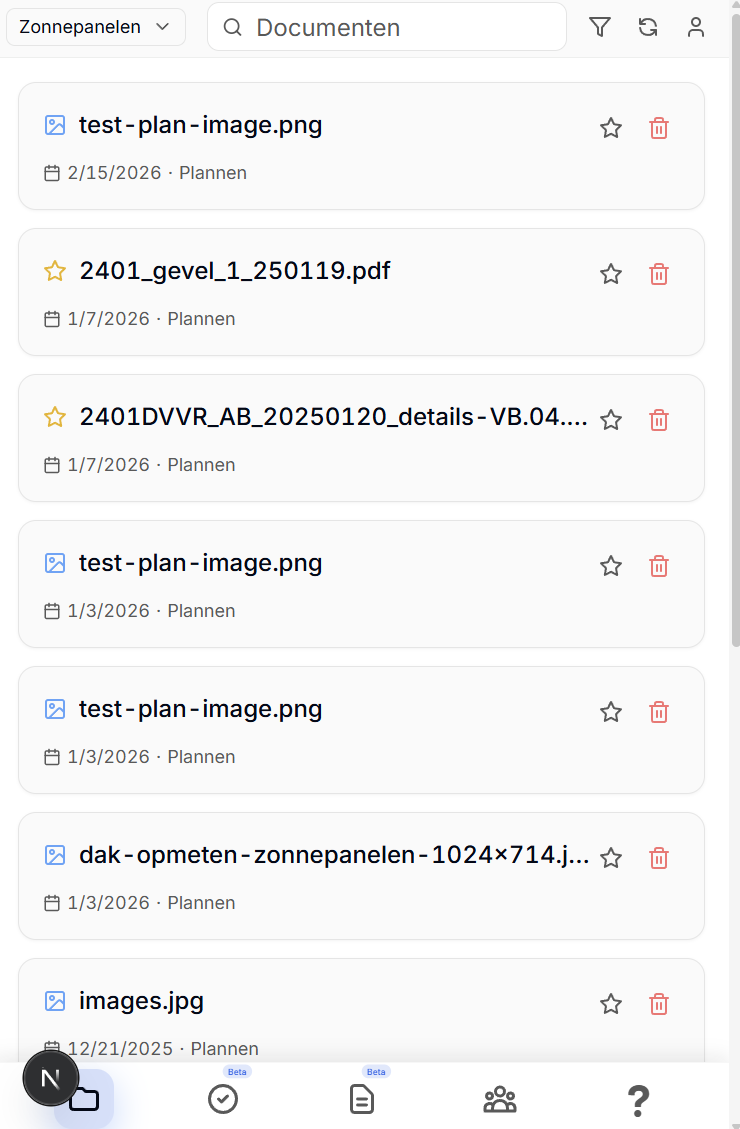The image size is (740, 1129).
Task: Click the N avatar circle in bottom left
Action: [51, 1078]
